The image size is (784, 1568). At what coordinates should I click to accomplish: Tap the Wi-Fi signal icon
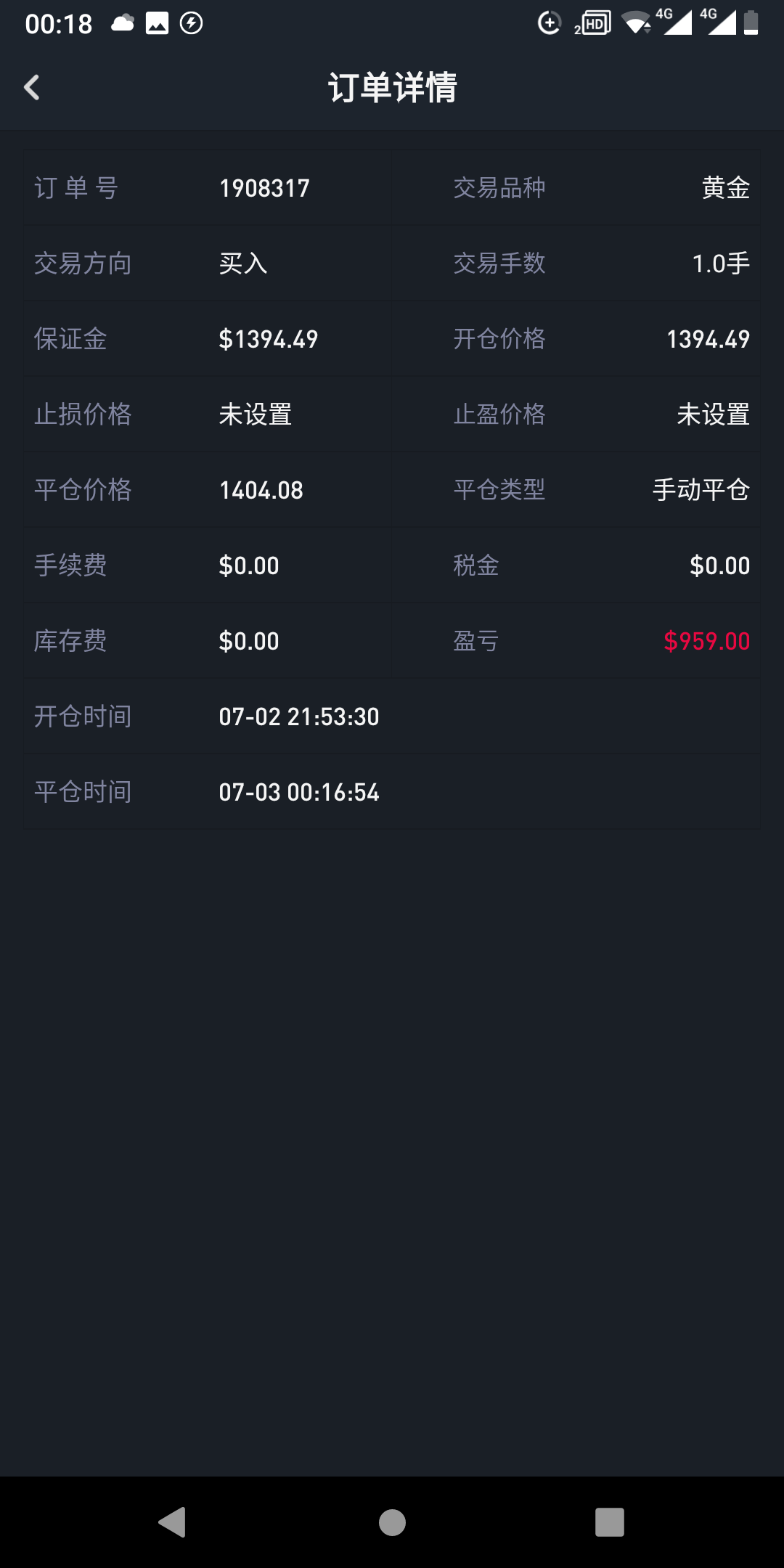pyautogui.click(x=637, y=23)
